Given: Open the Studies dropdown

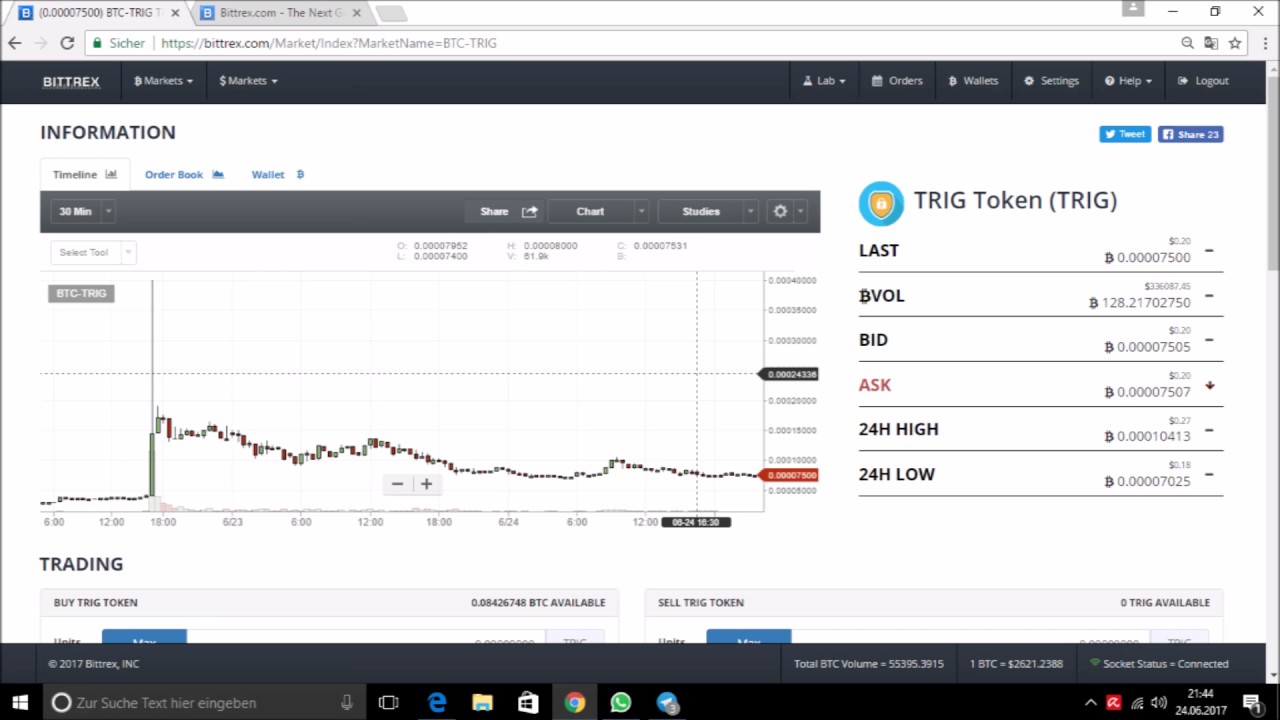Looking at the screenshot, I should click(x=709, y=211).
